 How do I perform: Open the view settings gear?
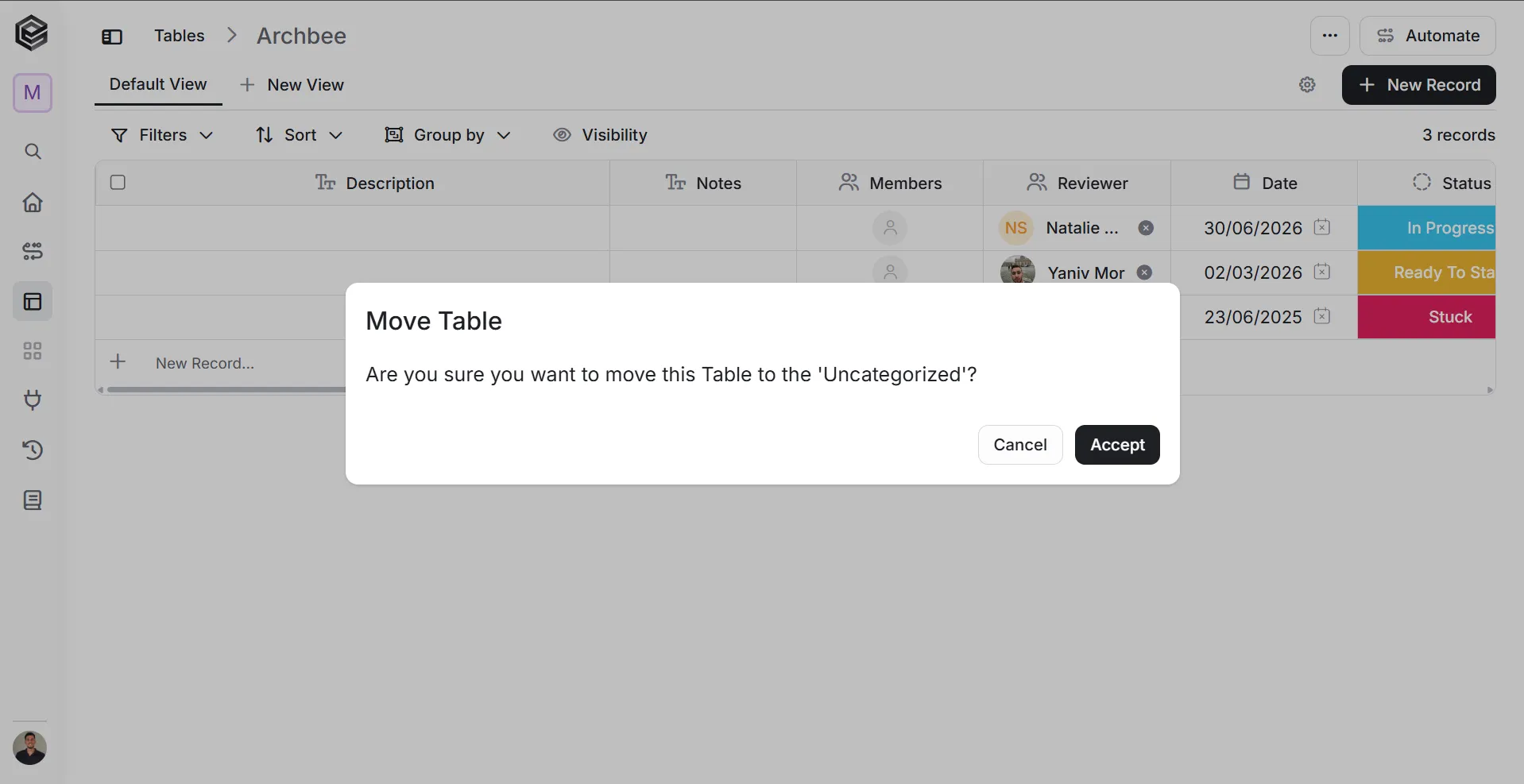point(1307,85)
